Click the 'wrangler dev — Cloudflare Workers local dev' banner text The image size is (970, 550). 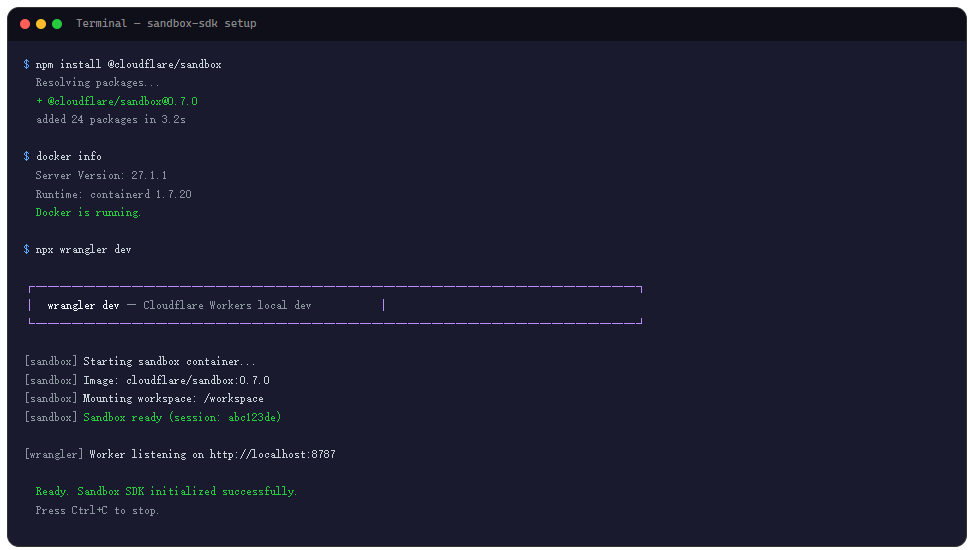pos(179,305)
